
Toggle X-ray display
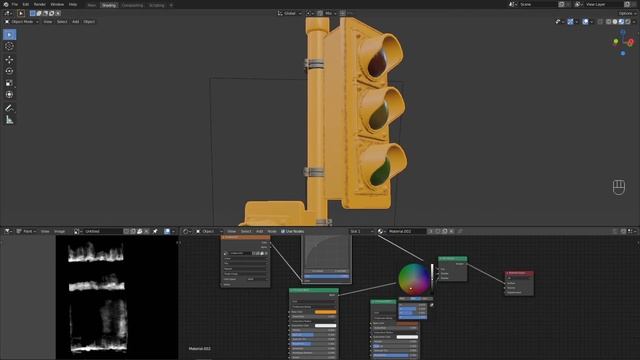(600, 22)
